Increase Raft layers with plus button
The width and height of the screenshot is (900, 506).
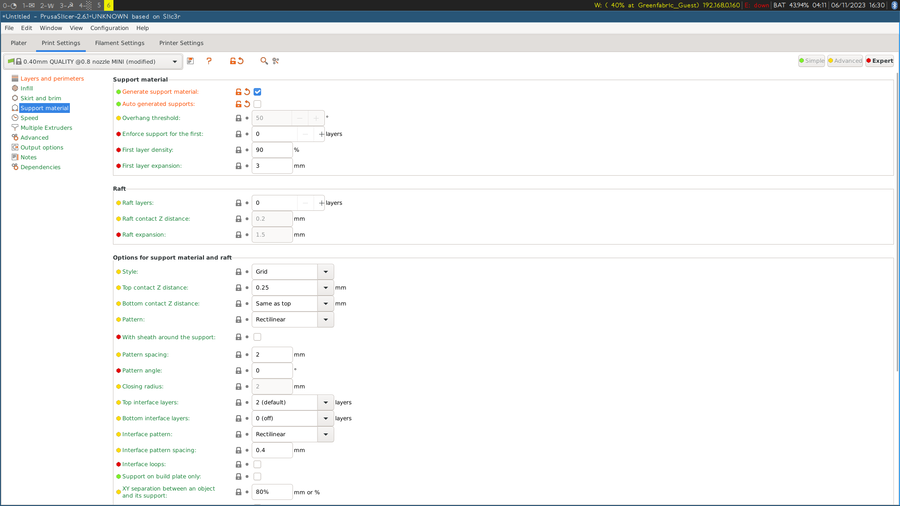(321, 203)
